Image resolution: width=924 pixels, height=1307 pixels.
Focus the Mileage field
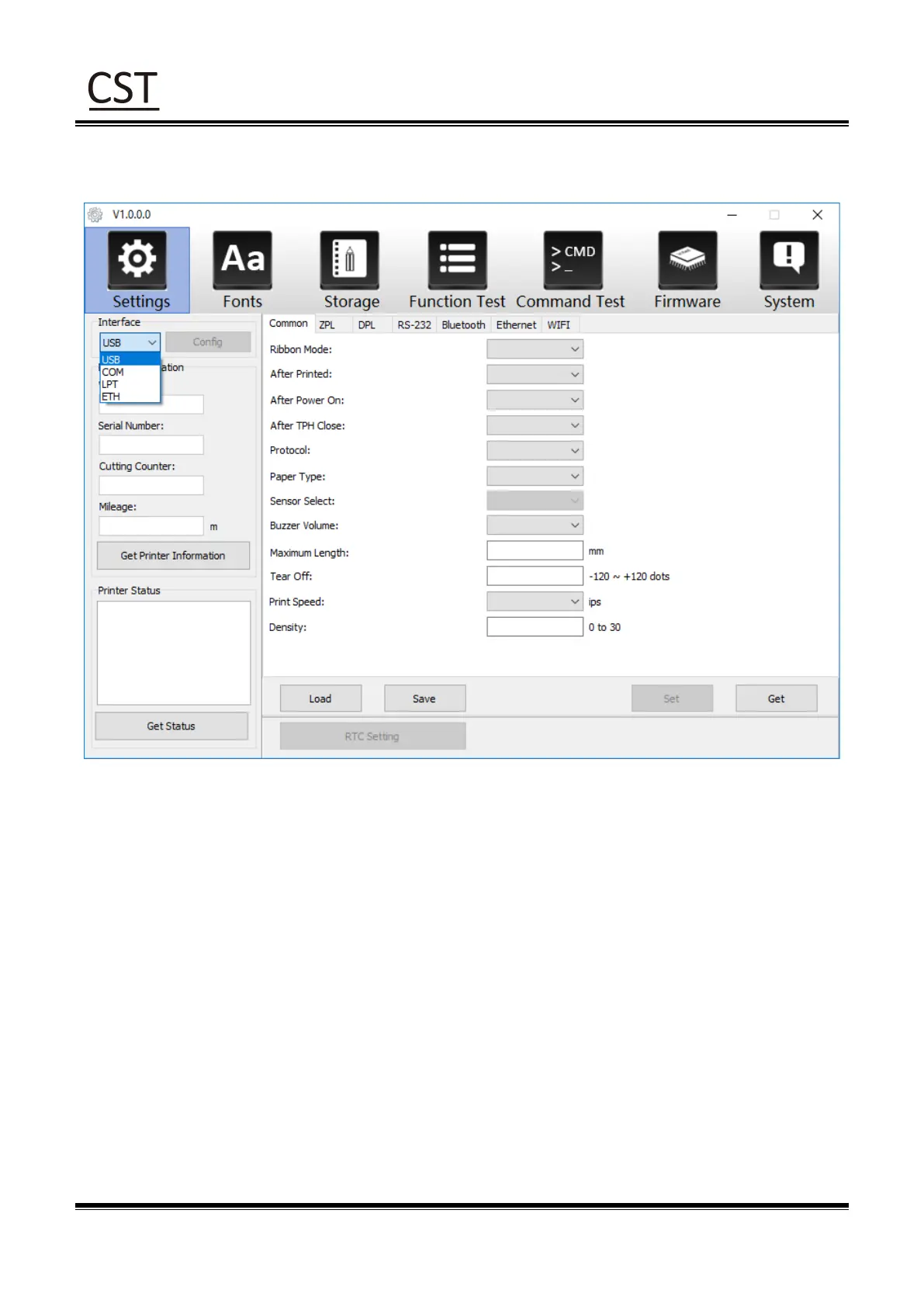click(x=151, y=525)
